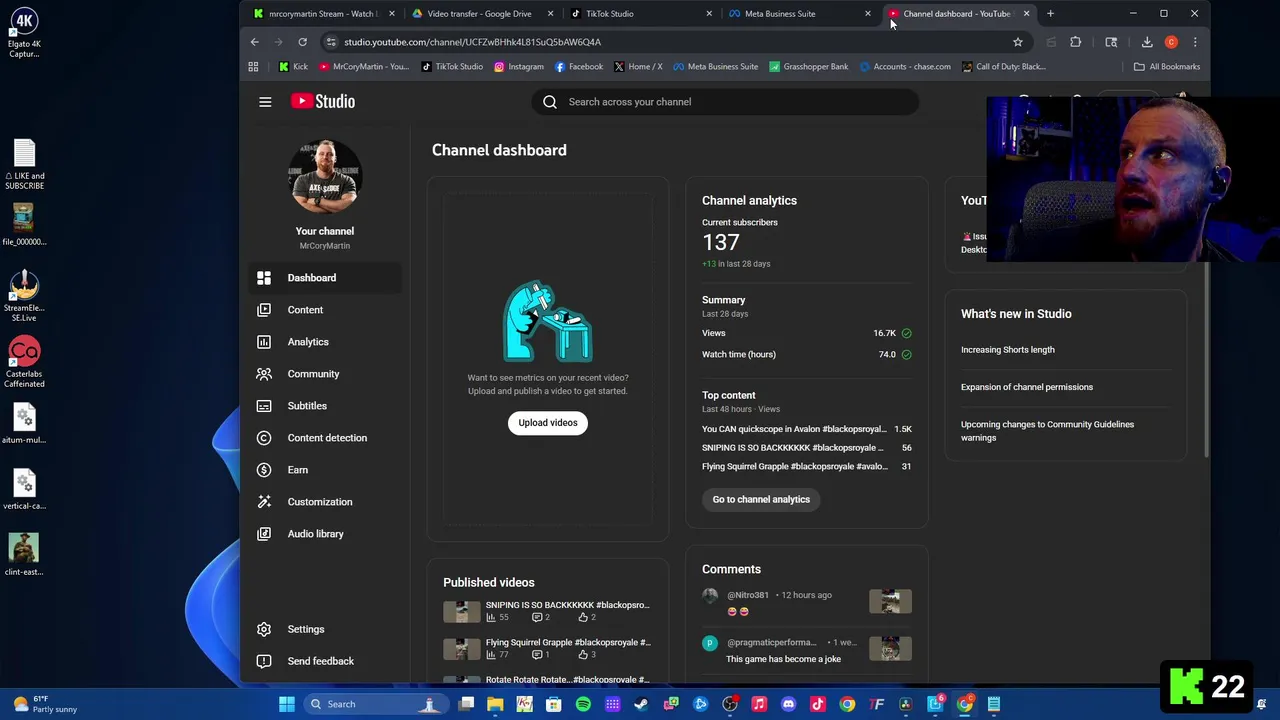Click the YouTube Studio logo
1280x720 pixels.
click(x=323, y=102)
